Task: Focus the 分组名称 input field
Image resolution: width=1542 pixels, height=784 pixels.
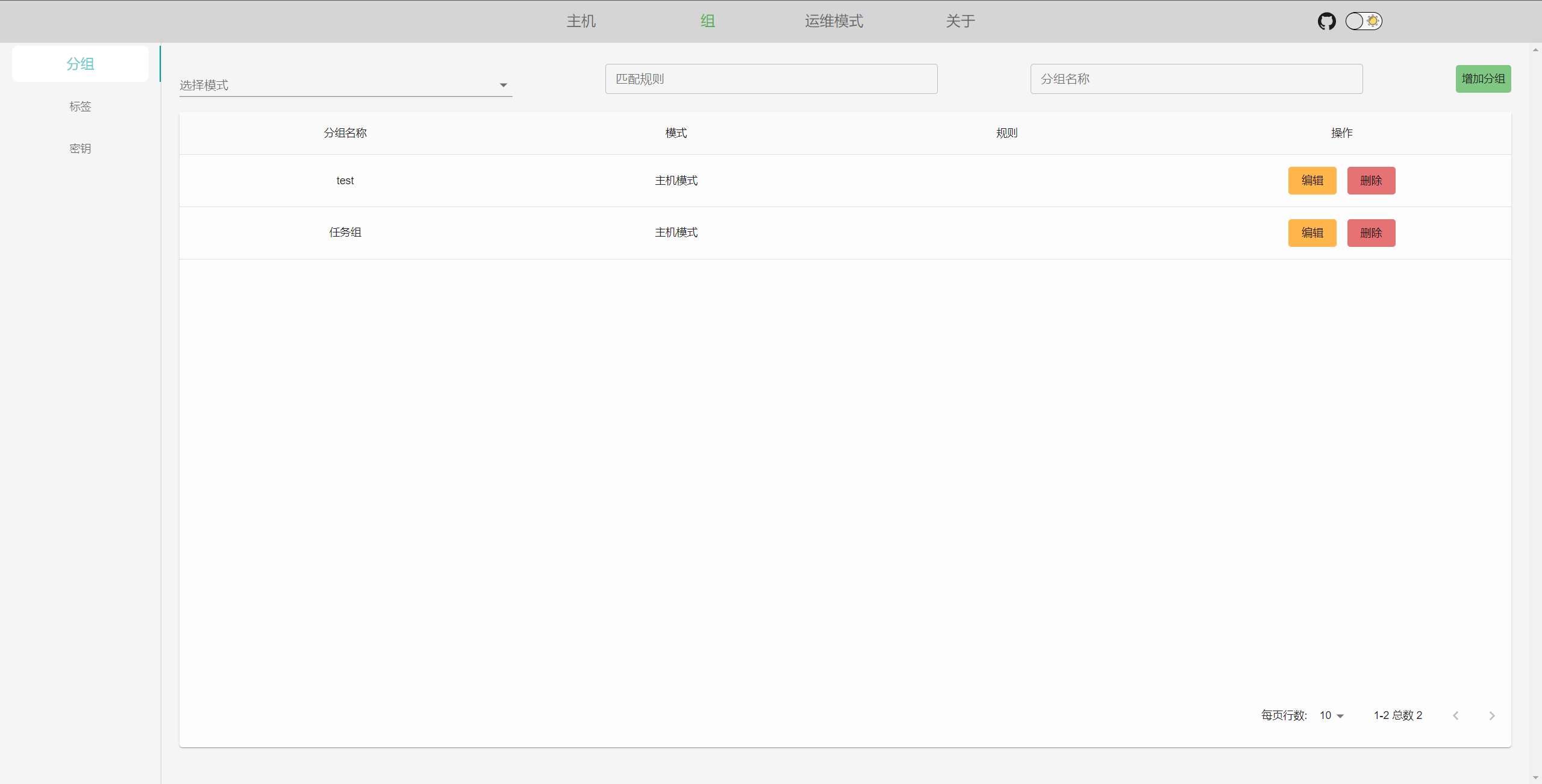Action: 1196,79
